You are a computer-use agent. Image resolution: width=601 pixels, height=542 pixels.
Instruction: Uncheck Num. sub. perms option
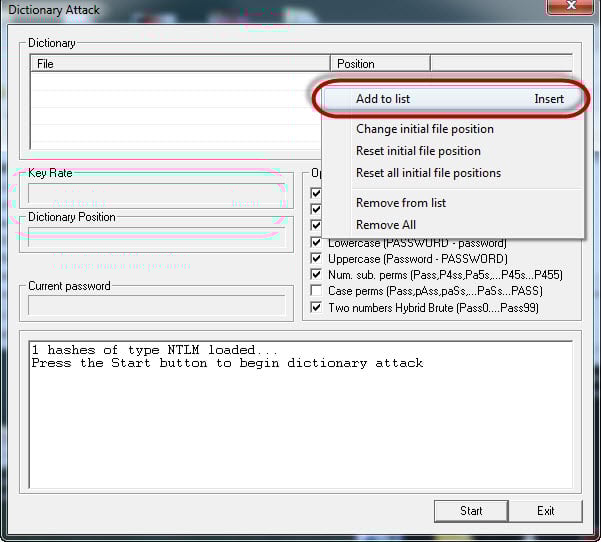coord(317,275)
